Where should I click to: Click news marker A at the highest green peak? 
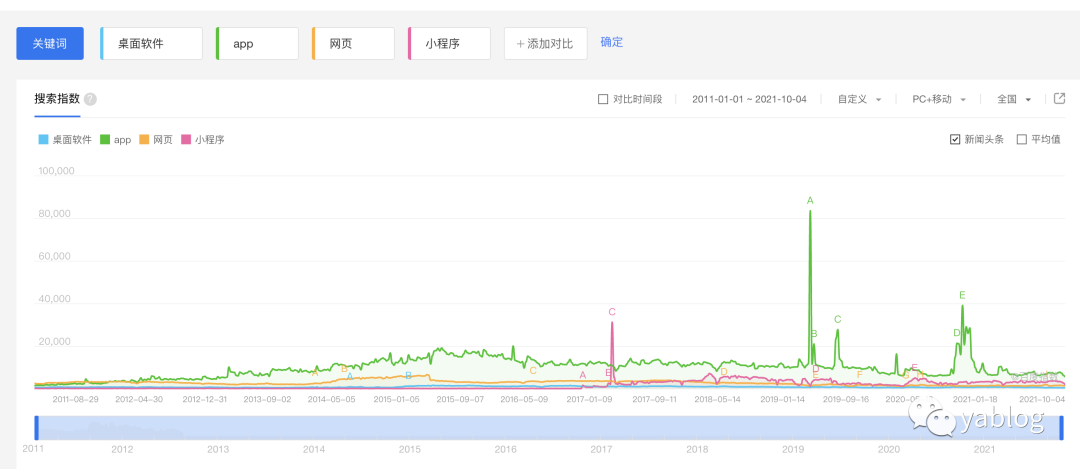(810, 201)
